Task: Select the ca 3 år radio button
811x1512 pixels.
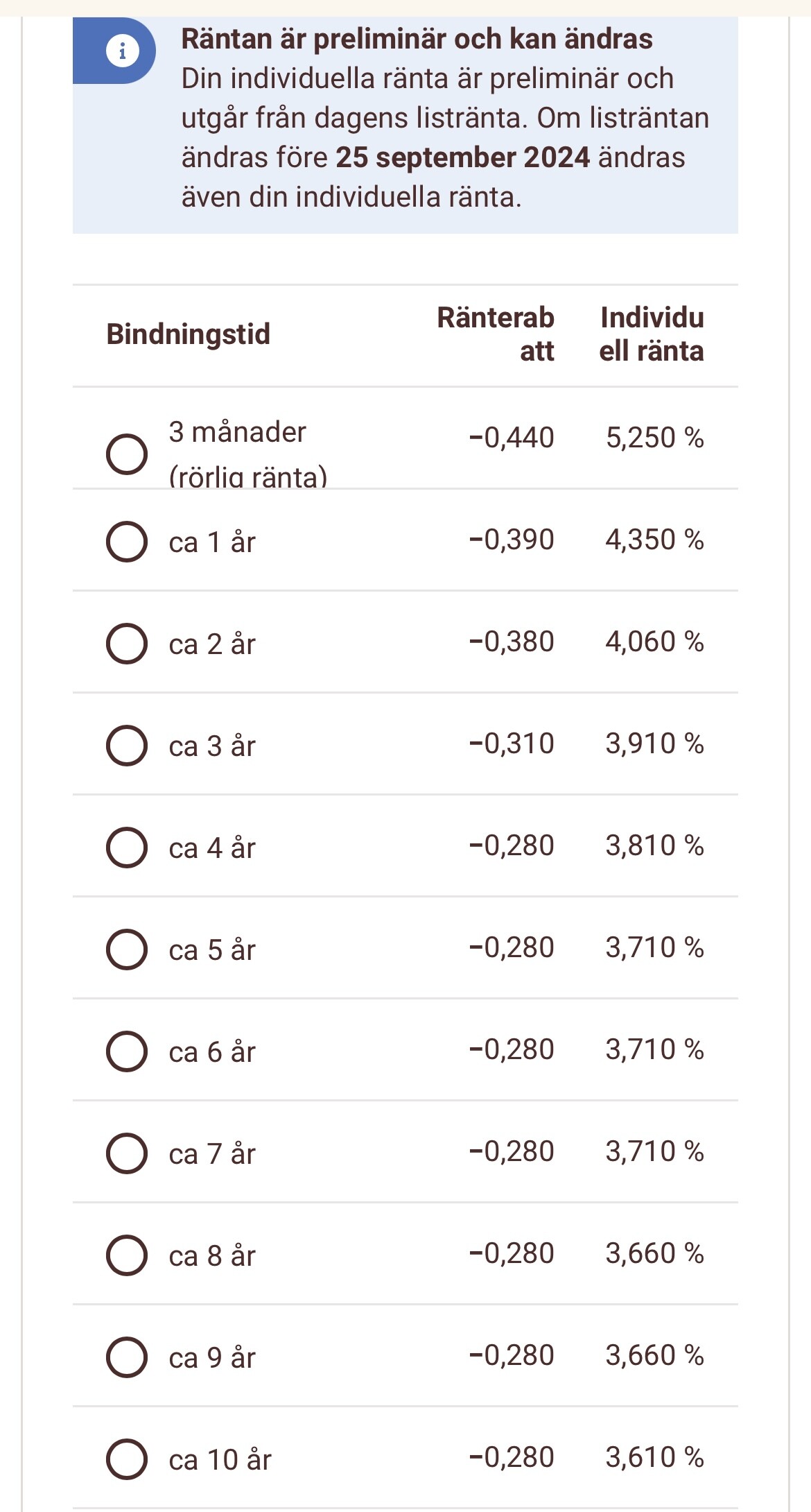Action: 127,746
